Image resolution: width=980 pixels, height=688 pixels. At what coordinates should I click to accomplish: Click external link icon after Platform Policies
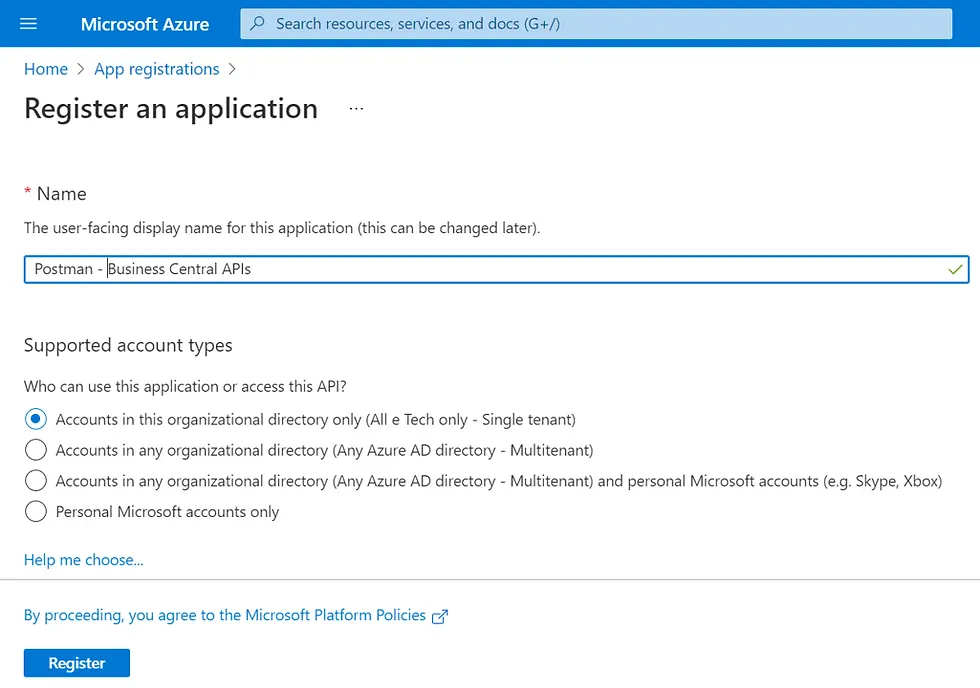[x=440, y=617]
